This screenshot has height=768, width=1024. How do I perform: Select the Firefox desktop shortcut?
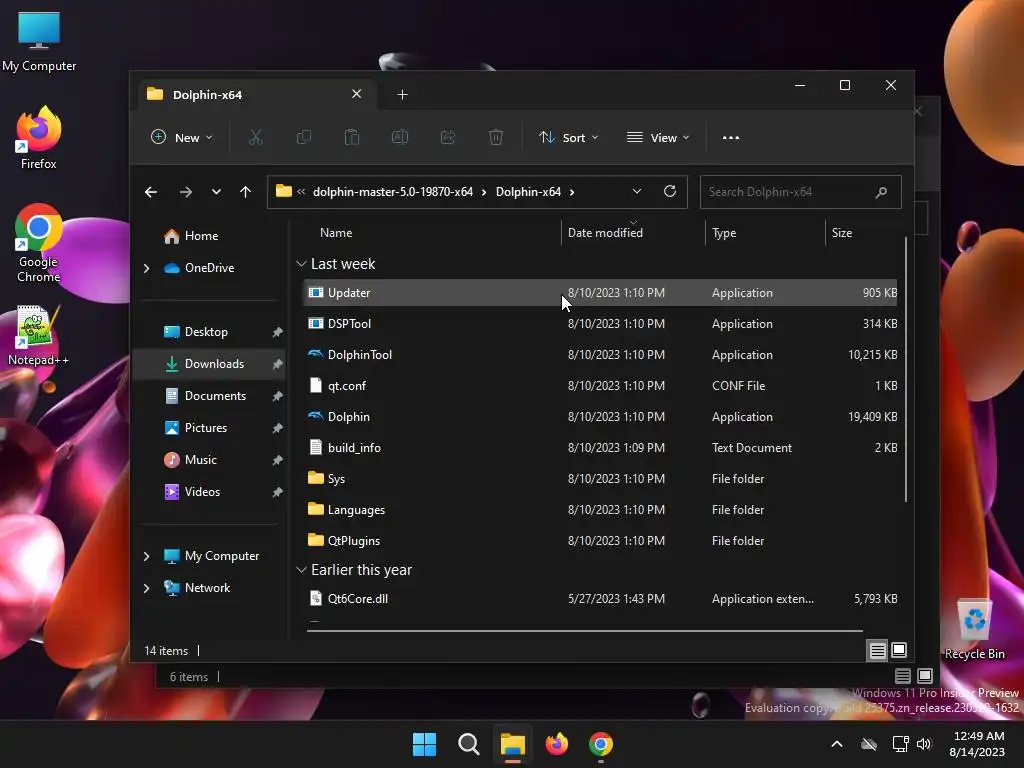tap(39, 138)
